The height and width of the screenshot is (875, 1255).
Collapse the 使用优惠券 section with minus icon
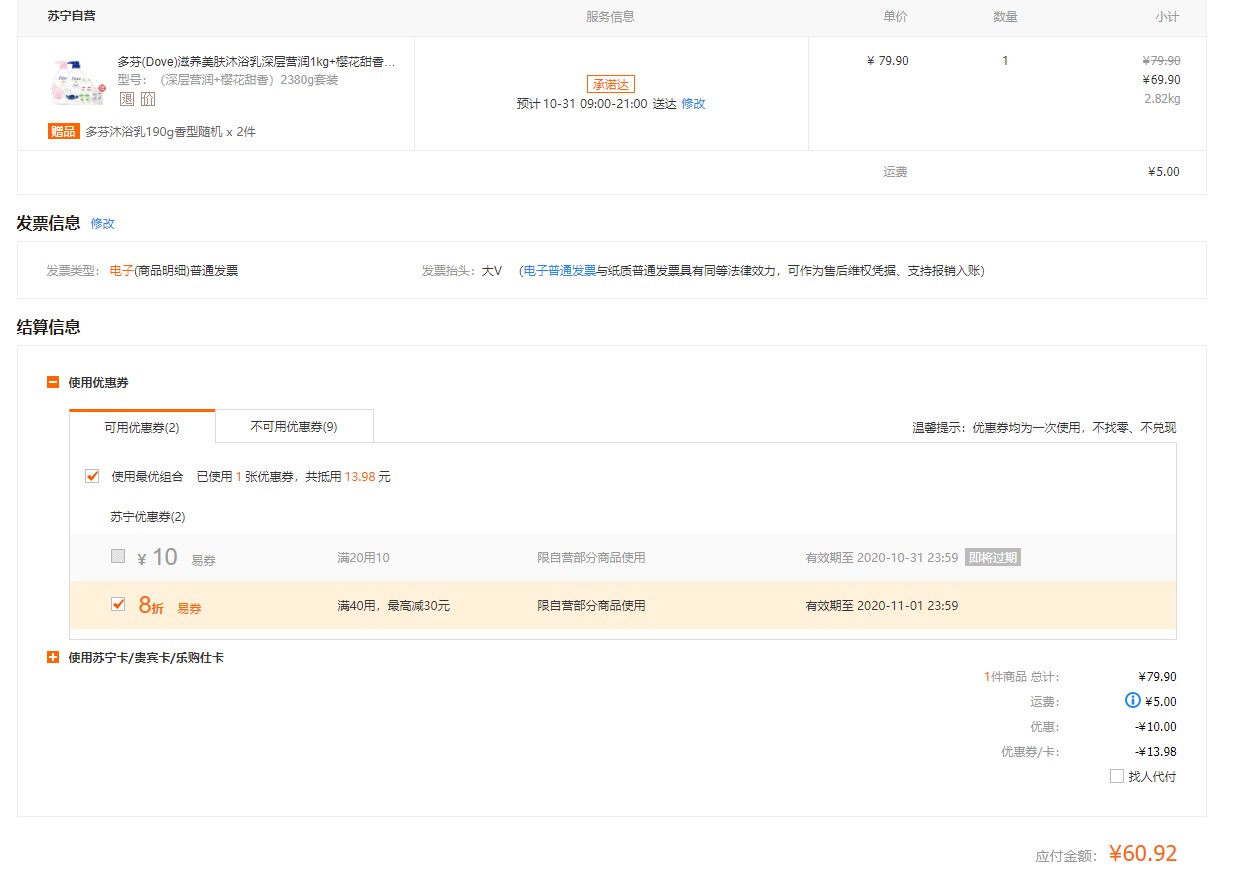tap(53, 382)
